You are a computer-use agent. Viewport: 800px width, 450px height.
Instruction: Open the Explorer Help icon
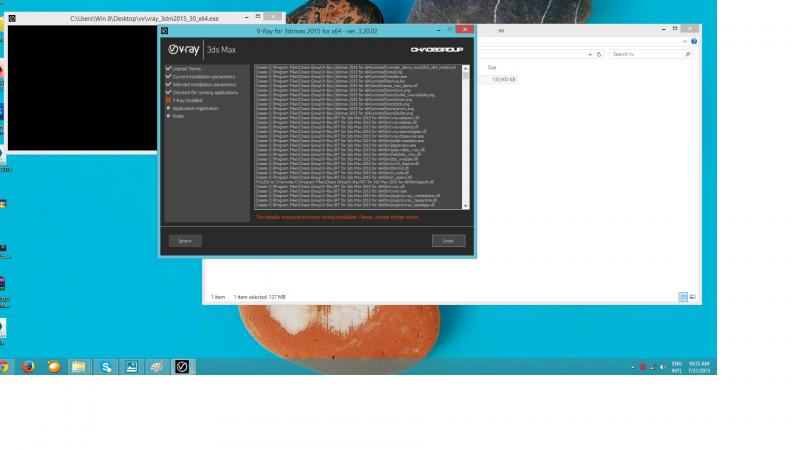point(694,41)
